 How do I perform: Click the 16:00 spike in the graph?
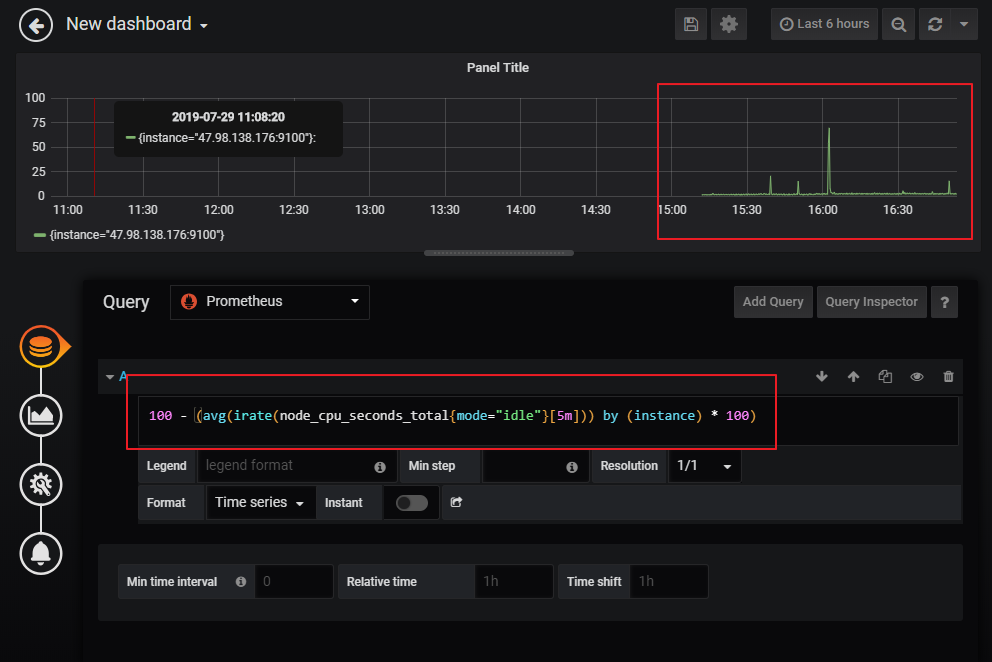(x=829, y=161)
